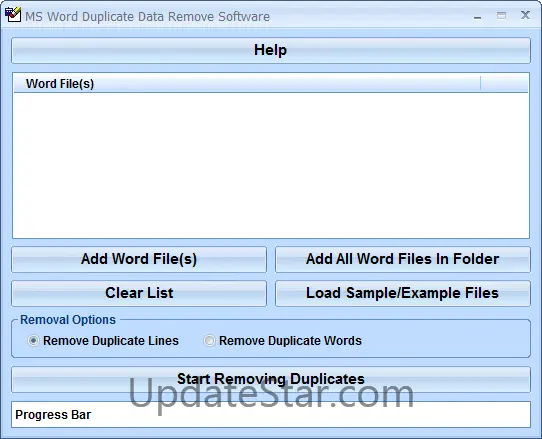Maximize the application window
542x439 pixels.
click(x=502, y=16)
